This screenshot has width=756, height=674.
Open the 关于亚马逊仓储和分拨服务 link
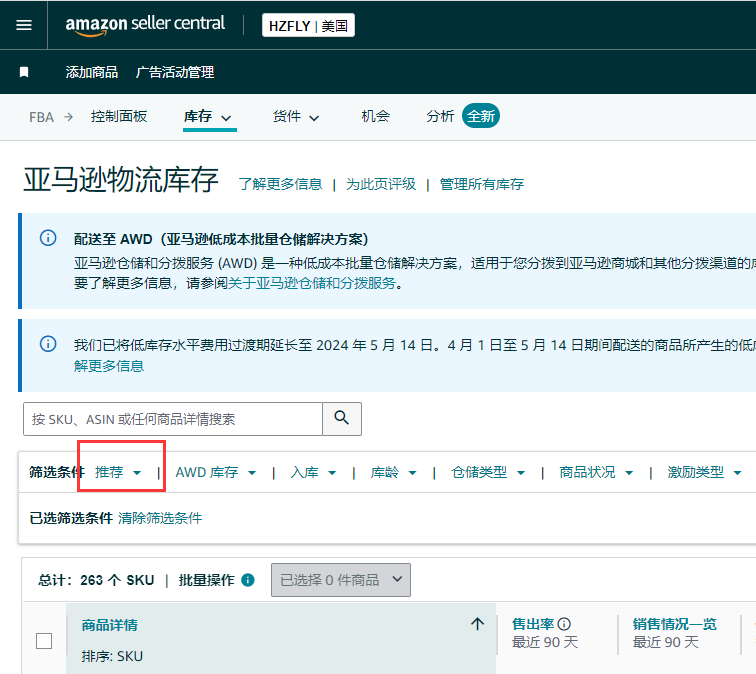[312, 283]
